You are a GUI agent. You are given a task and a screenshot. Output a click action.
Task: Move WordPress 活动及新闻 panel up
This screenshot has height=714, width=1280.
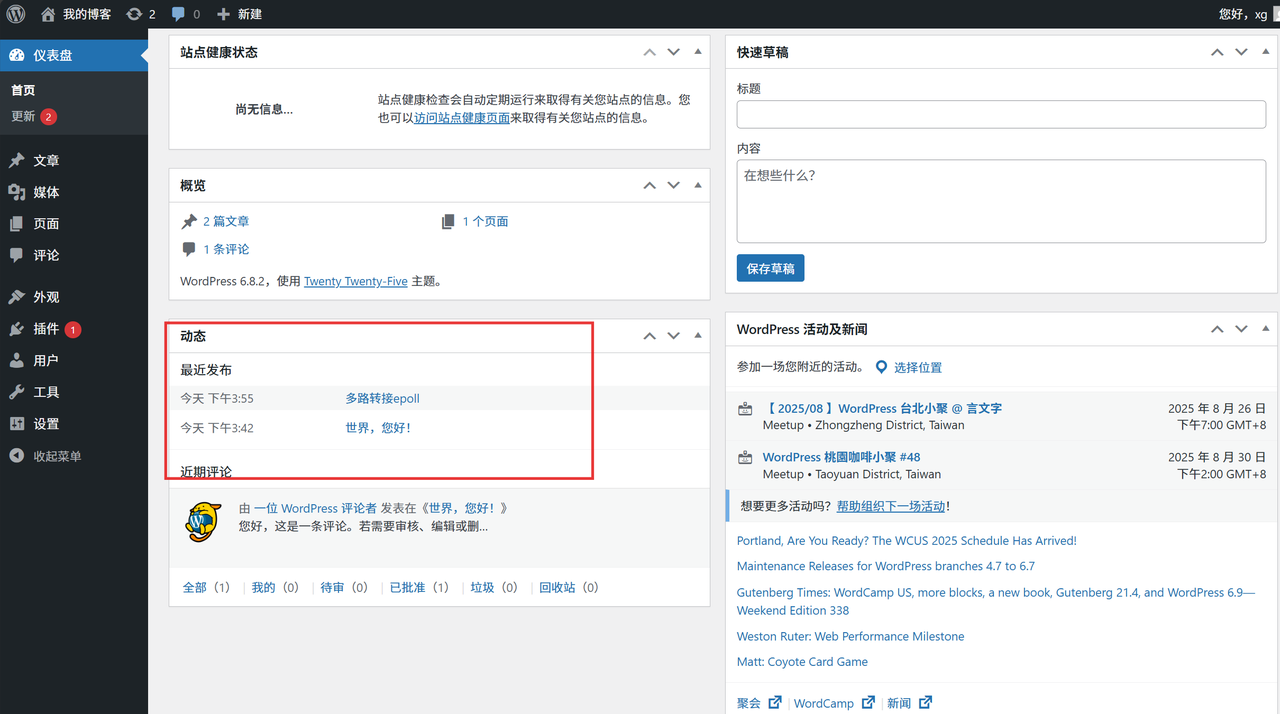pos(1217,329)
